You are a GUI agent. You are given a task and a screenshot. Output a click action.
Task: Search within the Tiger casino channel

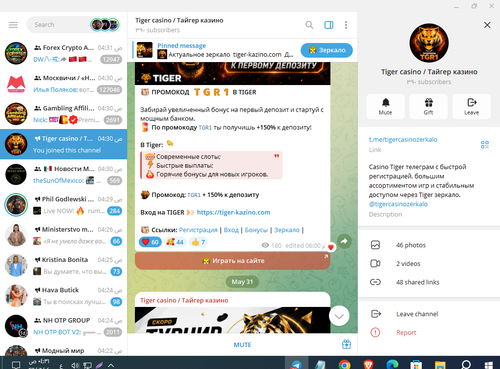click(x=309, y=25)
